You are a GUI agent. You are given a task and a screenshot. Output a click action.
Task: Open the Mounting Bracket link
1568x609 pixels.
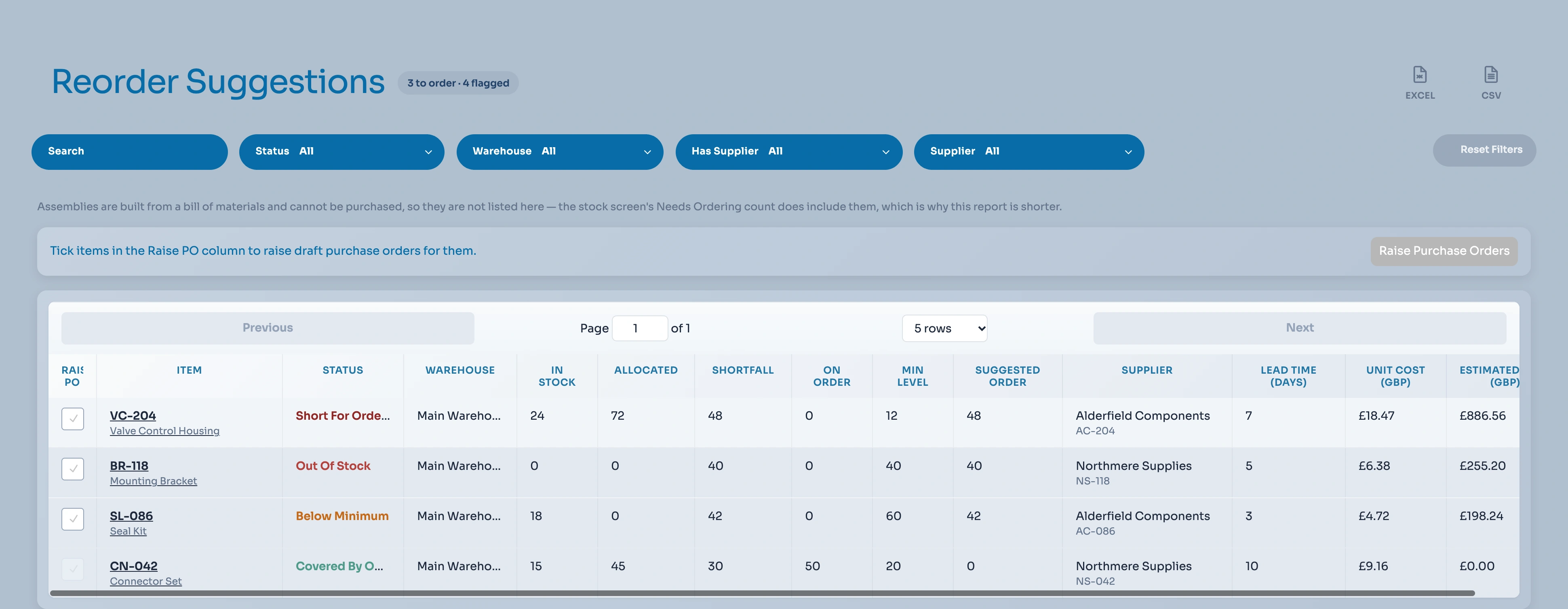point(154,481)
